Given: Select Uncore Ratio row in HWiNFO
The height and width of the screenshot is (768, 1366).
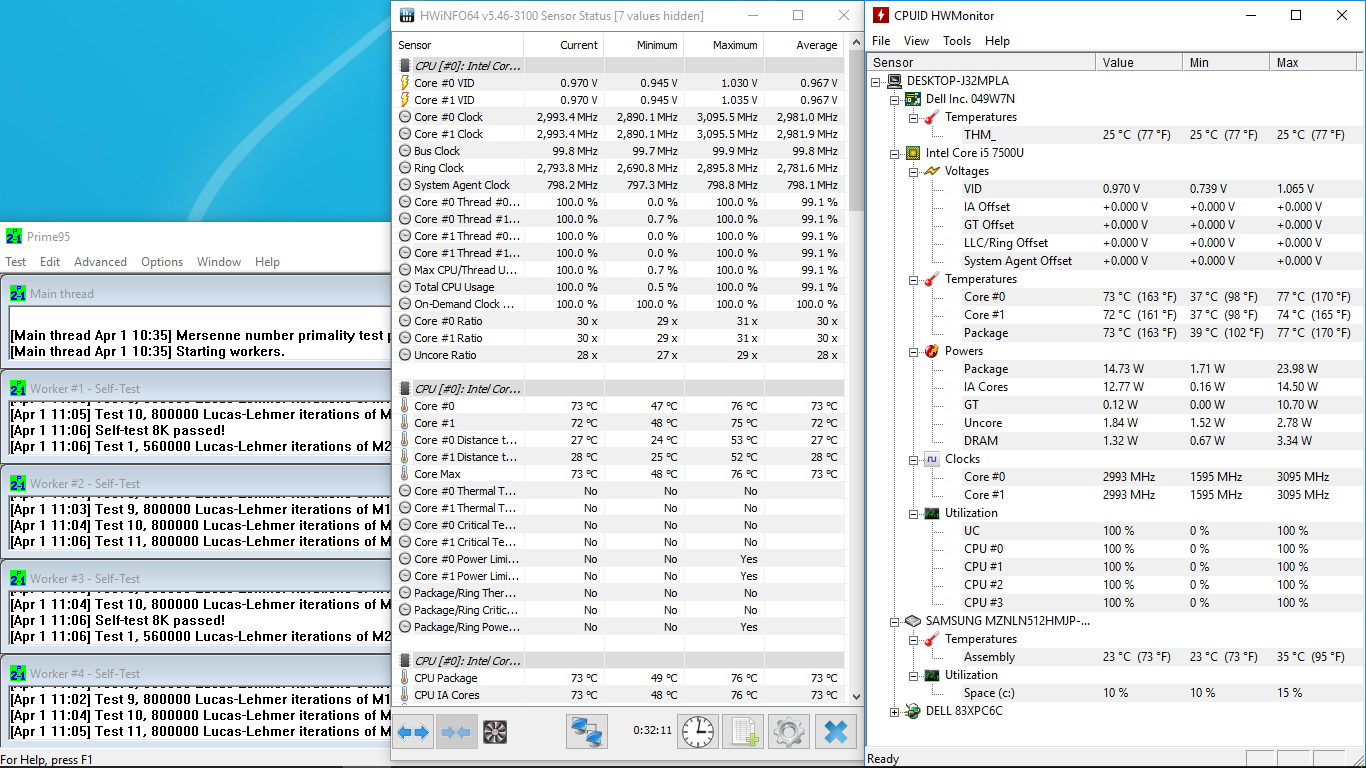Looking at the screenshot, I should point(619,355).
